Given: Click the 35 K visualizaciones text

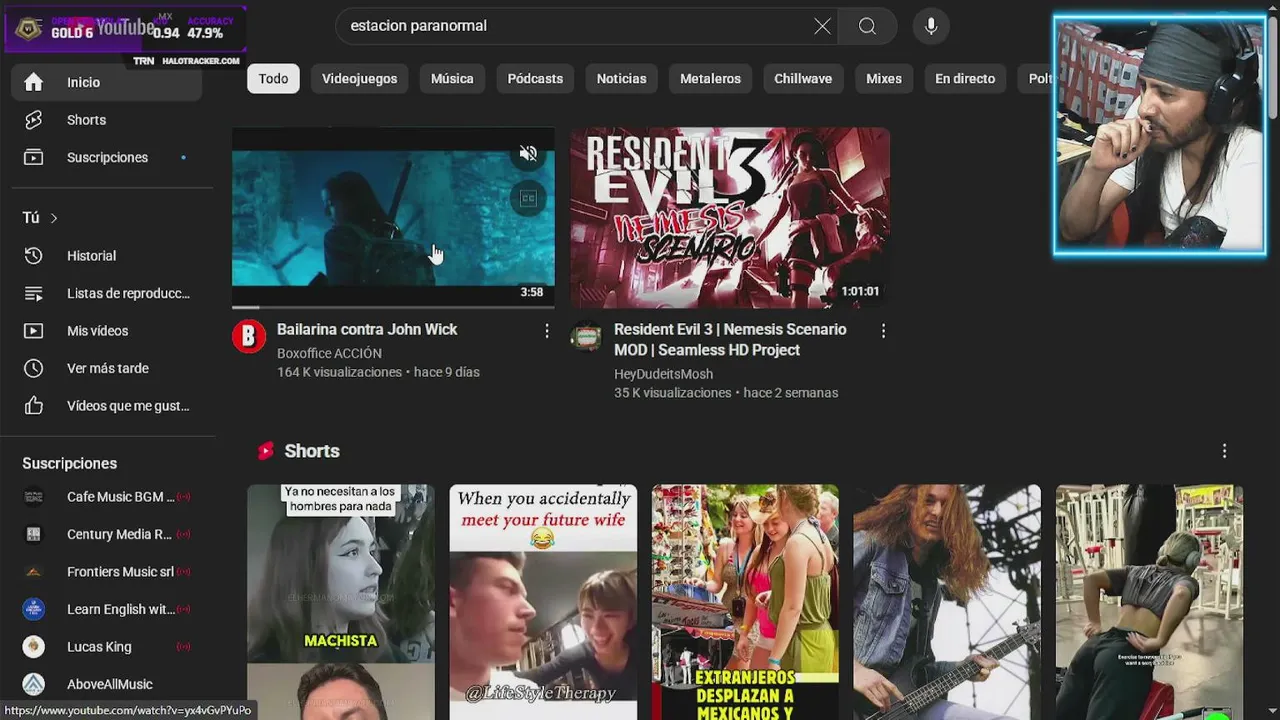Looking at the screenshot, I should coord(673,393).
